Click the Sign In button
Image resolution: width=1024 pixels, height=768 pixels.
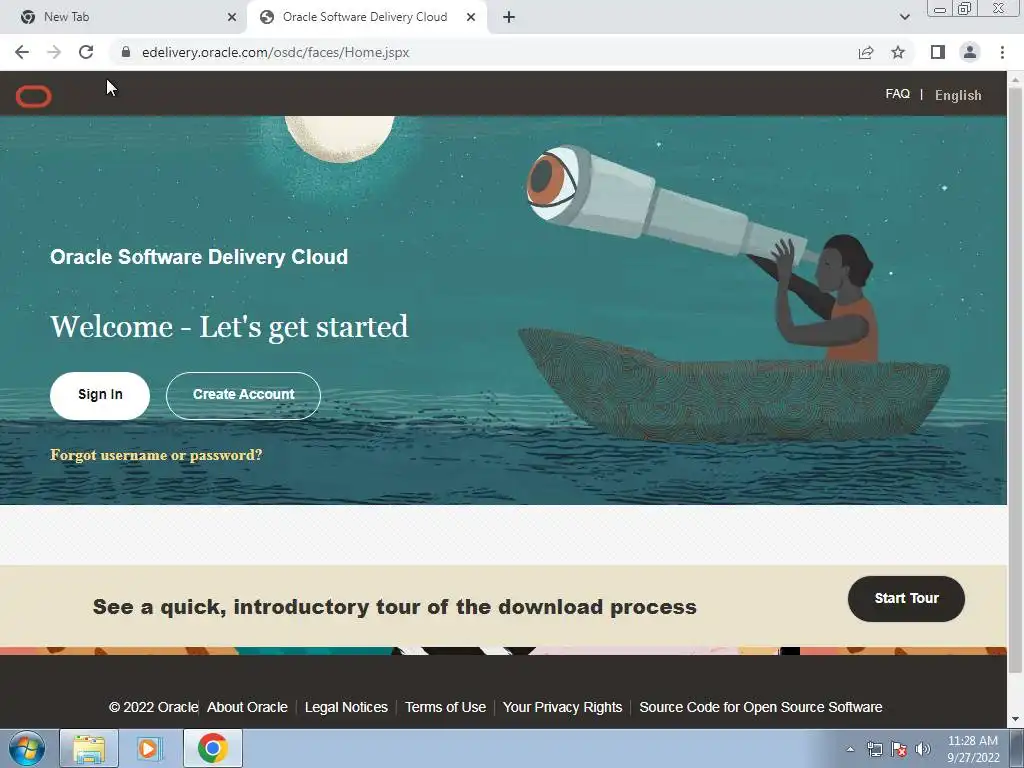pyautogui.click(x=100, y=395)
